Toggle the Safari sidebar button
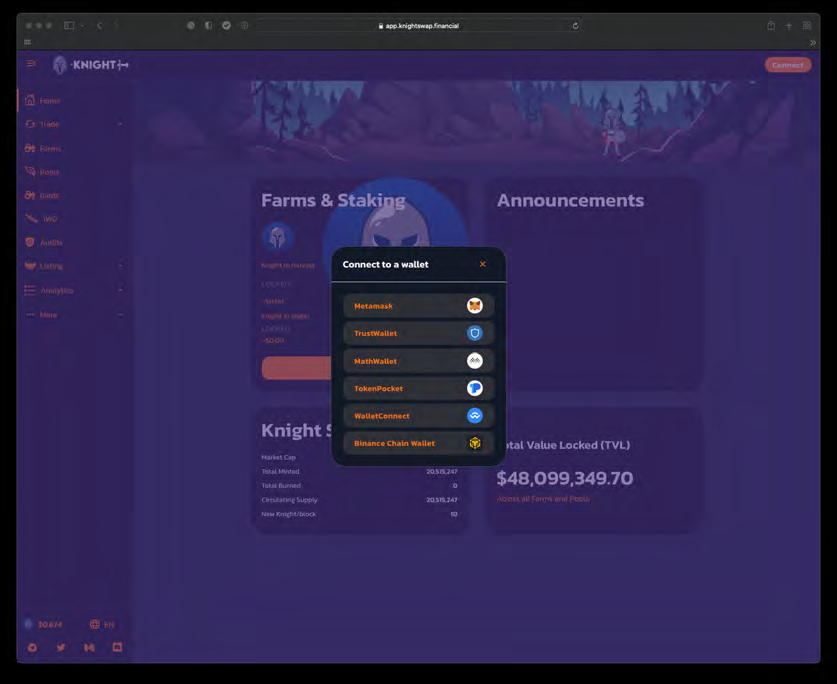Viewport: 837px width, 684px height. [x=69, y=25]
